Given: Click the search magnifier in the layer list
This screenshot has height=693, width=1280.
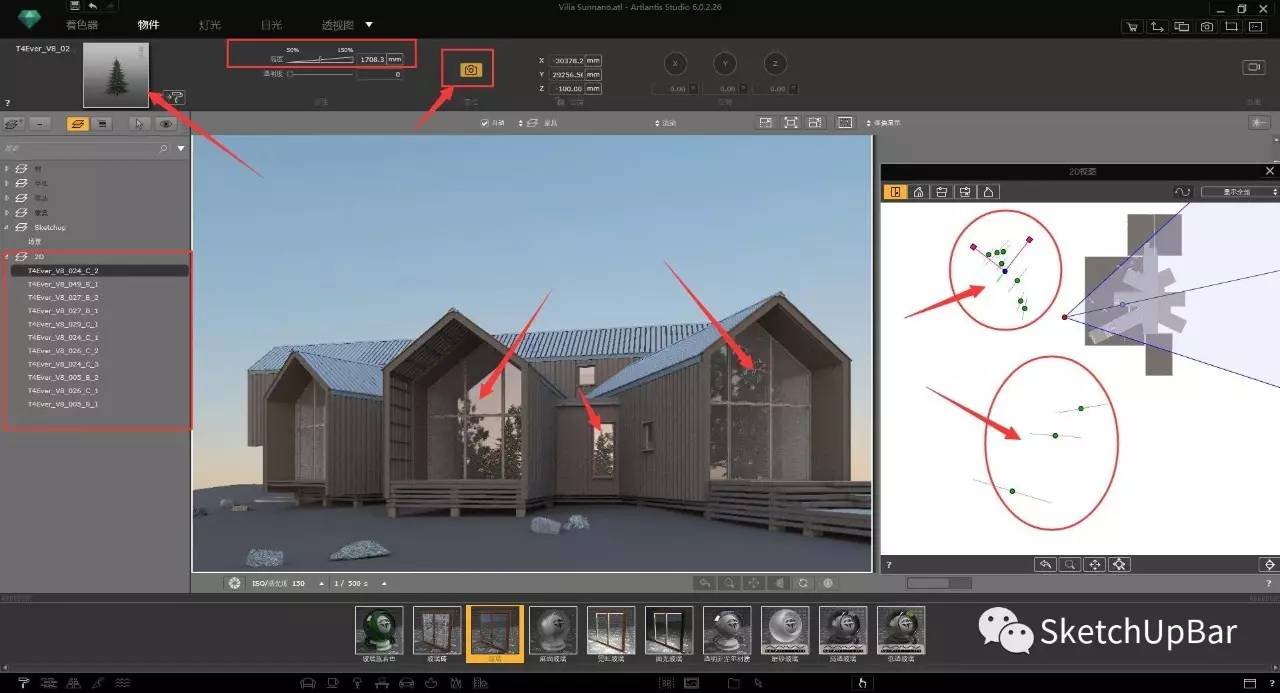Looking at the screenshot, I should 164,148.
